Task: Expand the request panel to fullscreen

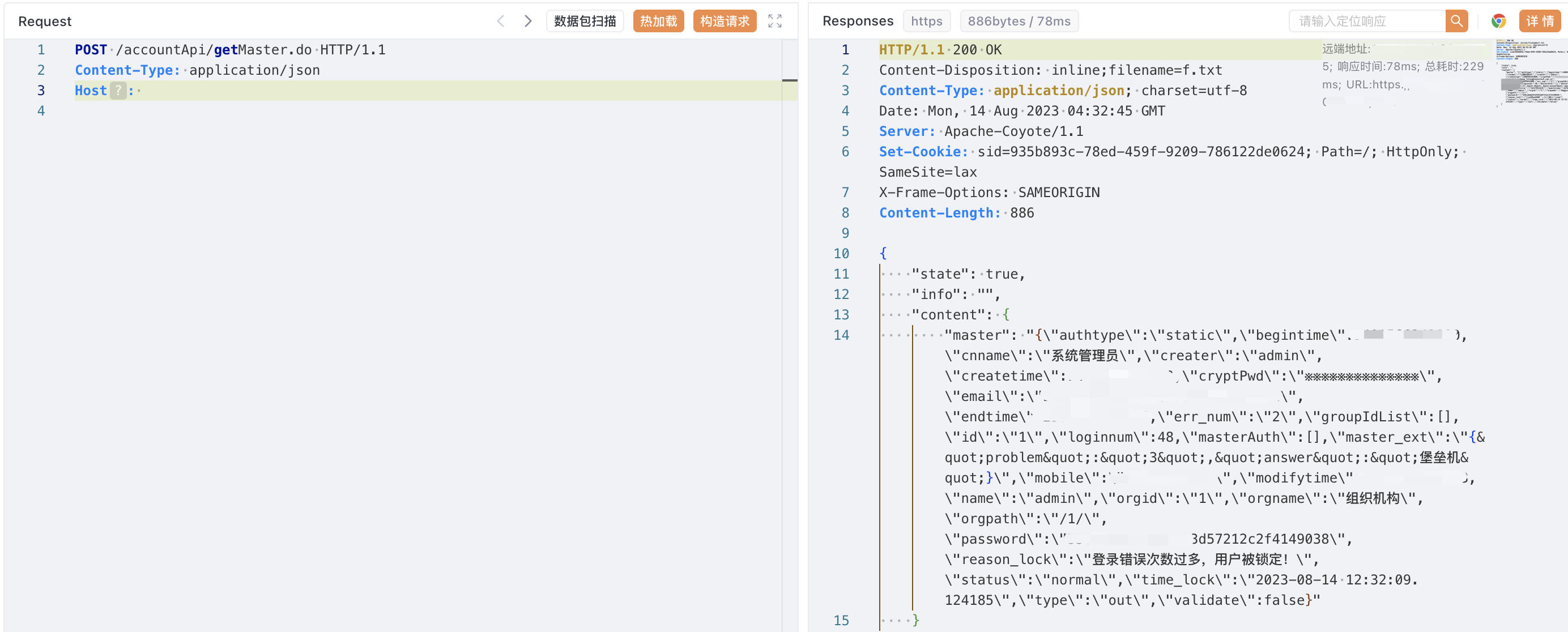Action: (x=774, y=22)
